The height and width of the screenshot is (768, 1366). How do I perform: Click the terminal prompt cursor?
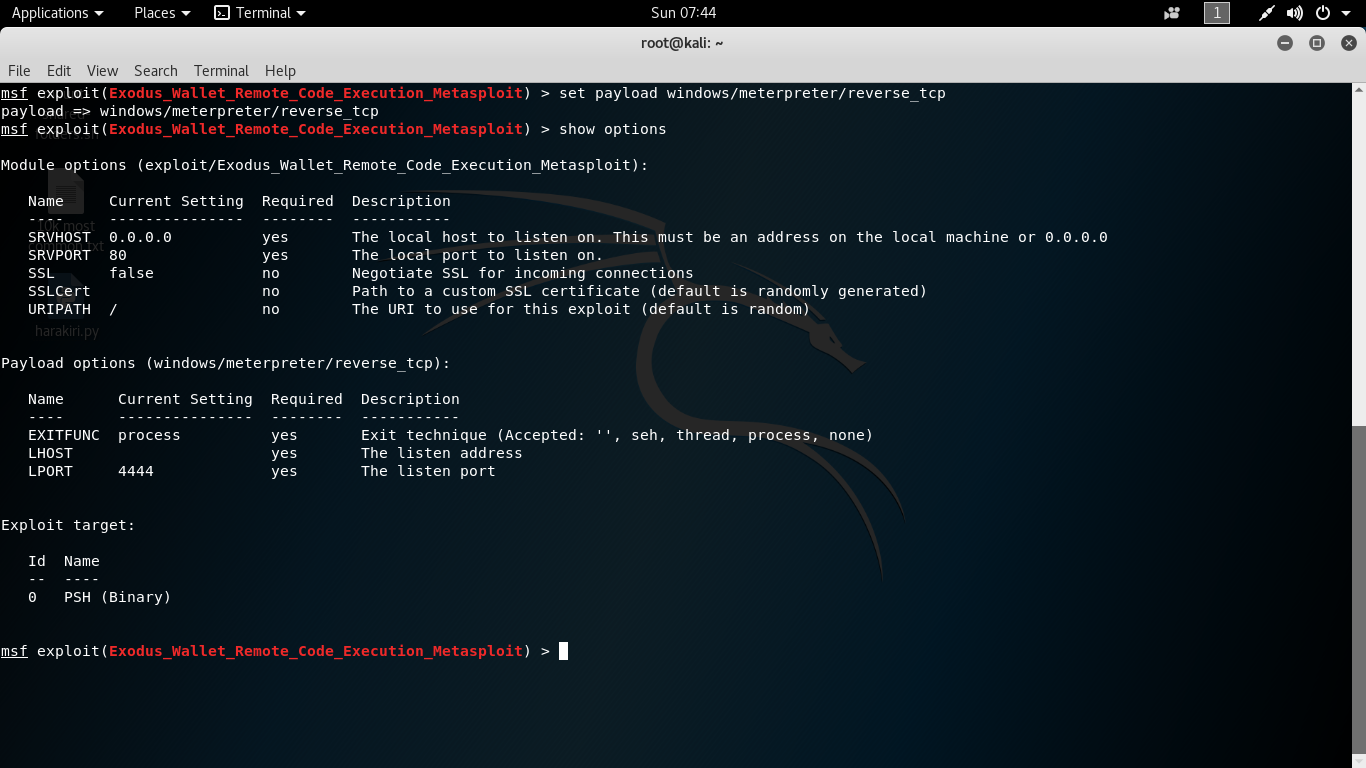563,651
